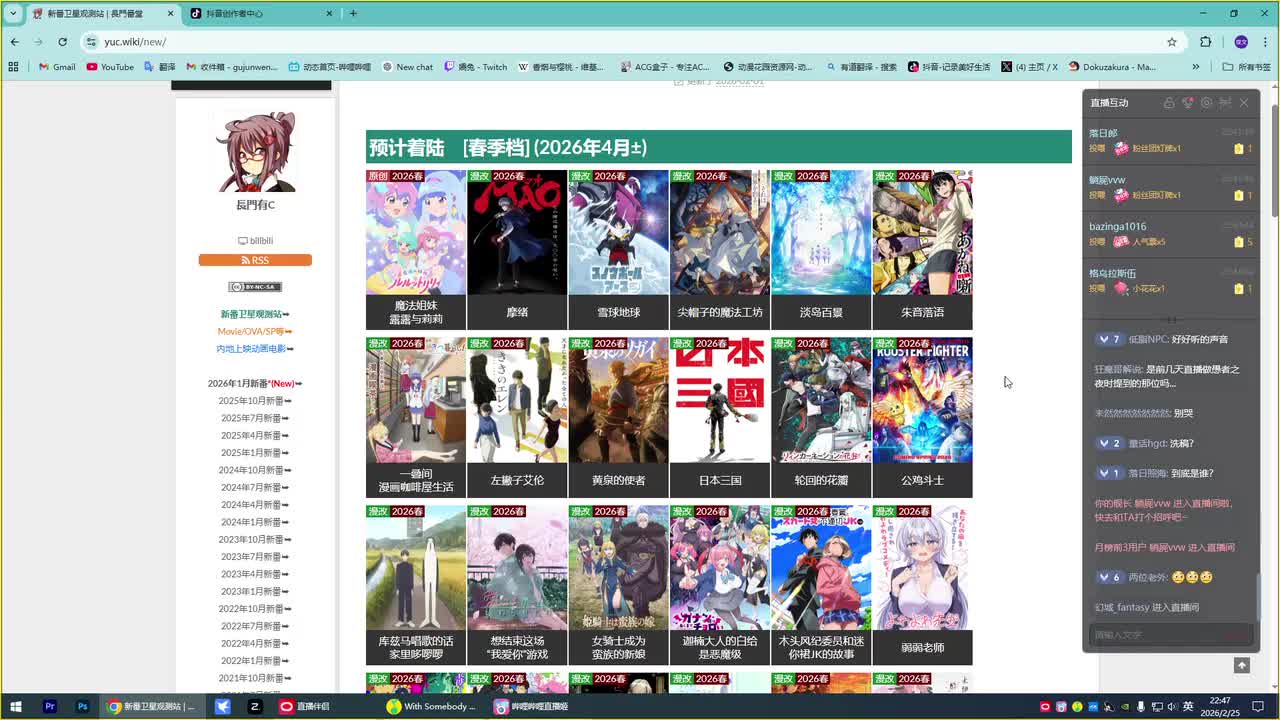Close the 抖音创作者中心 tab
This screenshot has height=720, width=1280.
330,14
